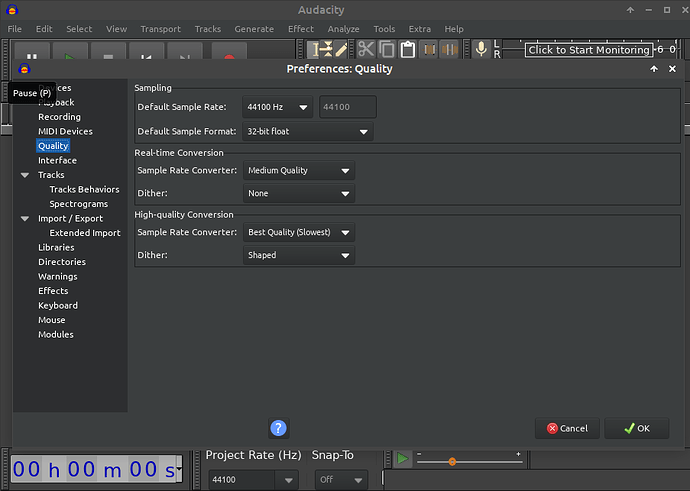Select Tracks Behaviors preferences item
The width and height of the screenshot is (690, 491).
84,190
